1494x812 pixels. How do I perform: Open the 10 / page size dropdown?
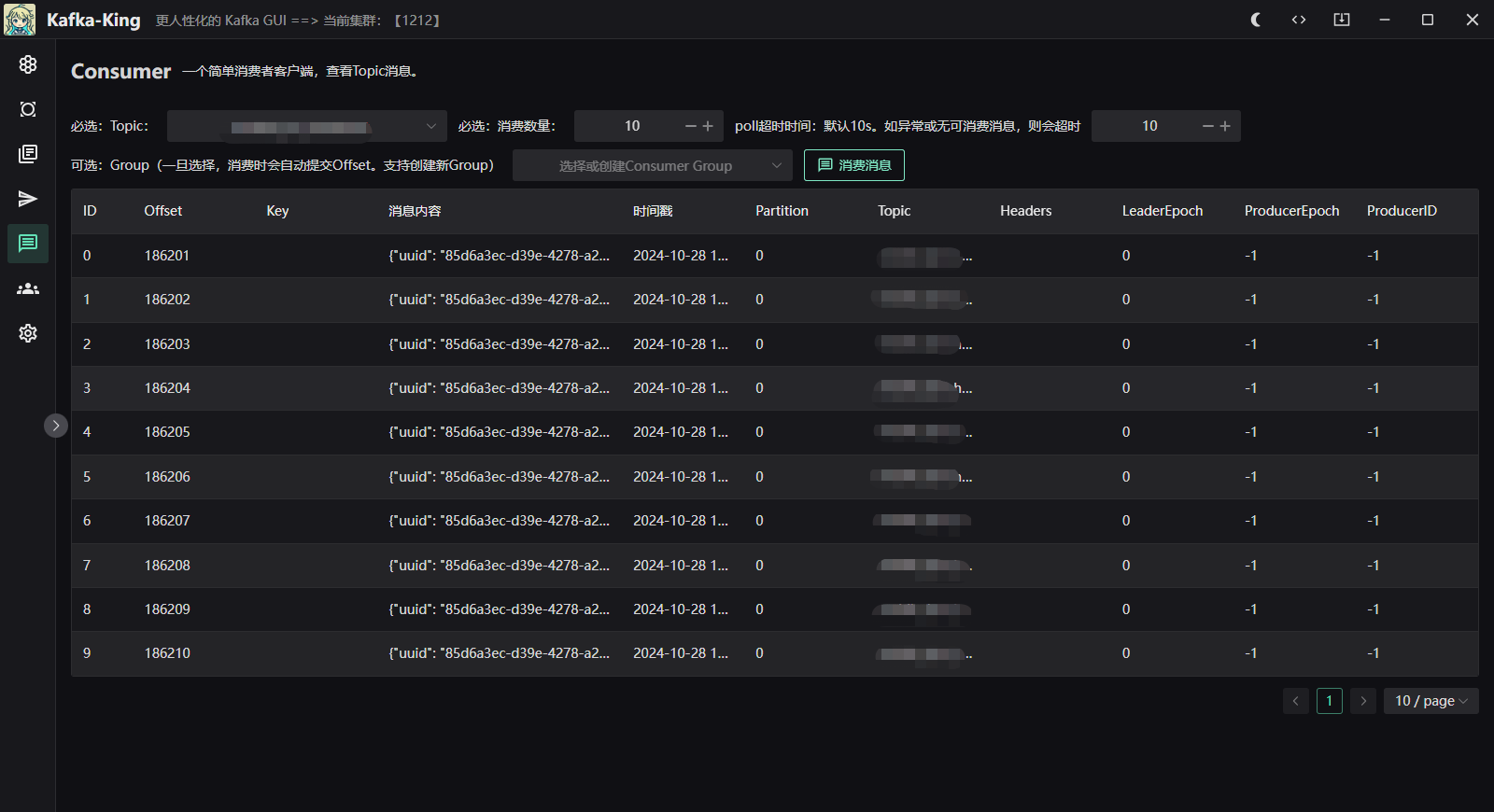1431,701
